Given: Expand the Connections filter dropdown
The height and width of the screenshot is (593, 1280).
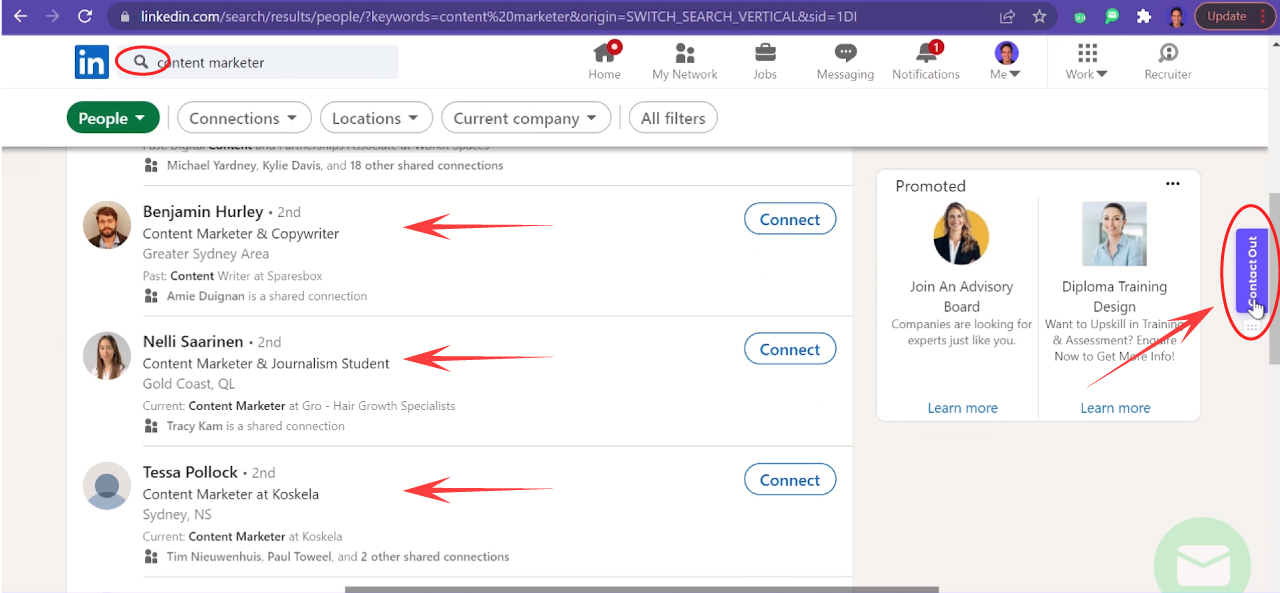Looking at the screenshot, I should tap(244, 118).
